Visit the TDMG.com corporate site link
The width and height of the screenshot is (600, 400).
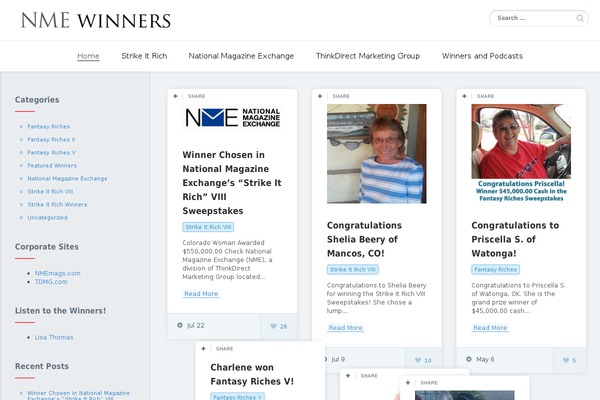tap(51, 282)
